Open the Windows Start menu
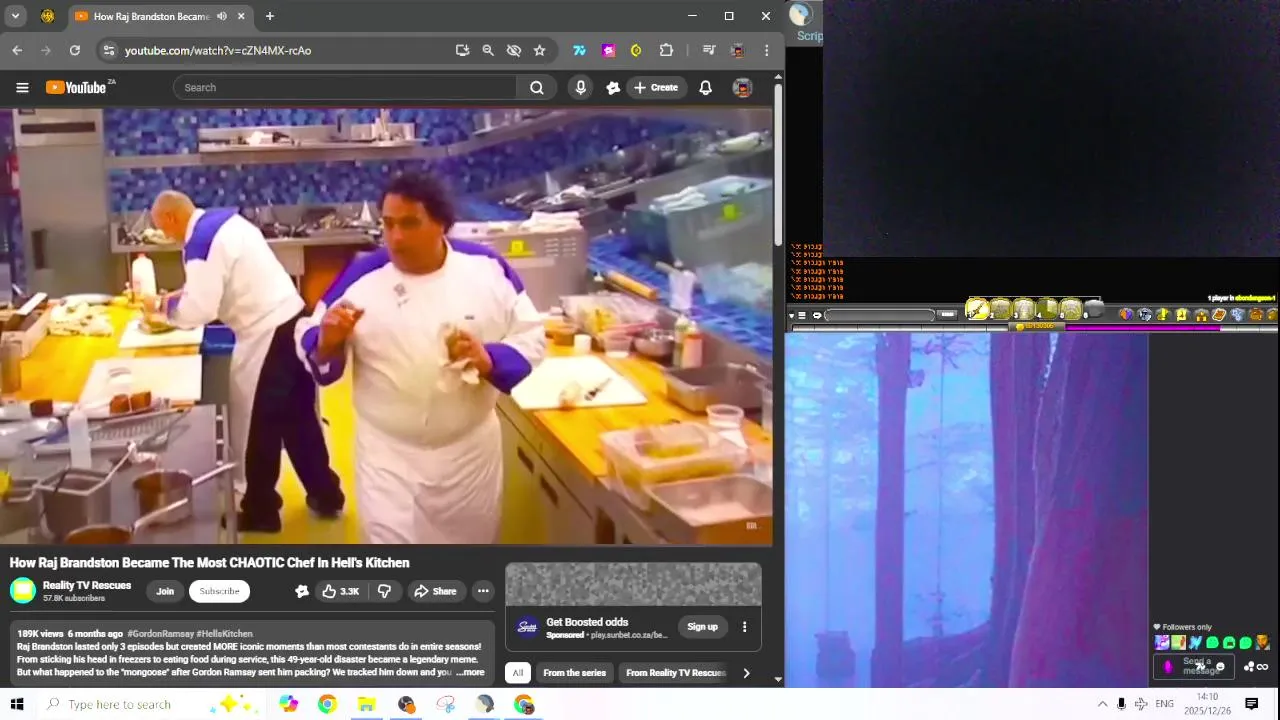Image resolution: width=1280 pixels, height=720 pixels. 17,704
